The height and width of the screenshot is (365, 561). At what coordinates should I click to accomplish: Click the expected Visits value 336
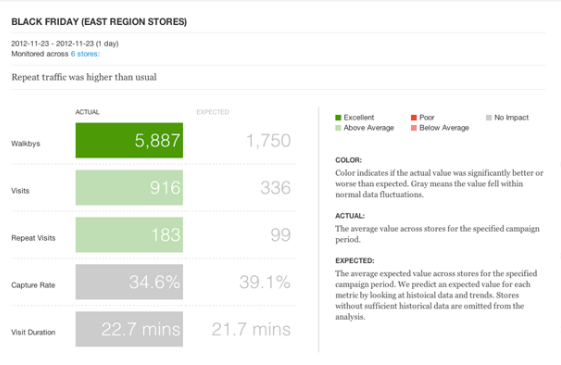click(x=275, y=188)
